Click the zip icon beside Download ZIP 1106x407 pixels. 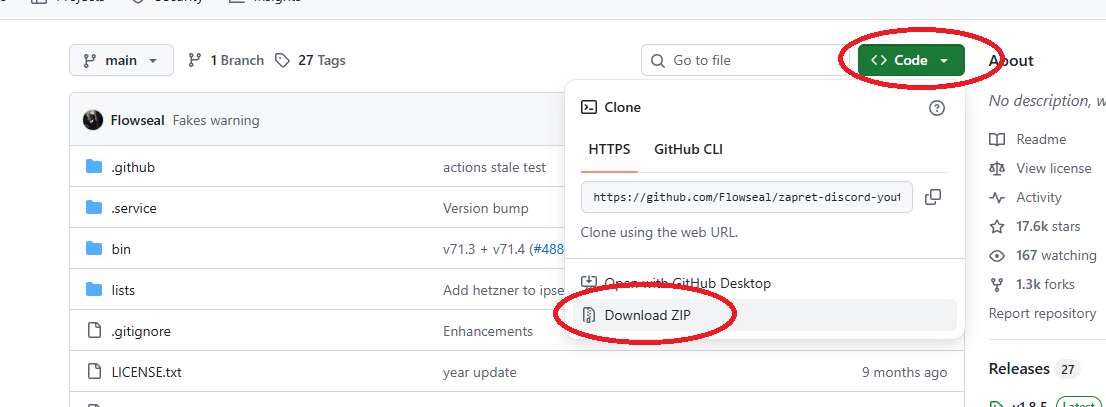(589, 315)
